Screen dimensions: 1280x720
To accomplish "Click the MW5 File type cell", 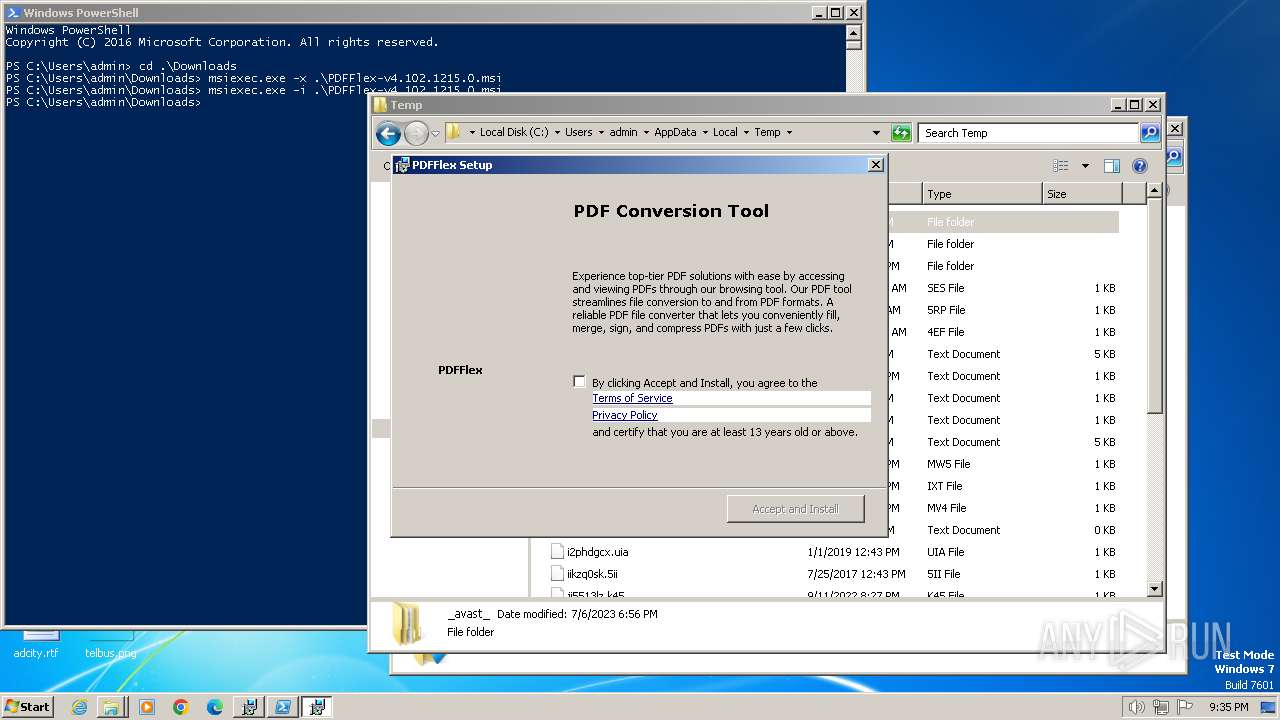I will (x=948, y=464).
